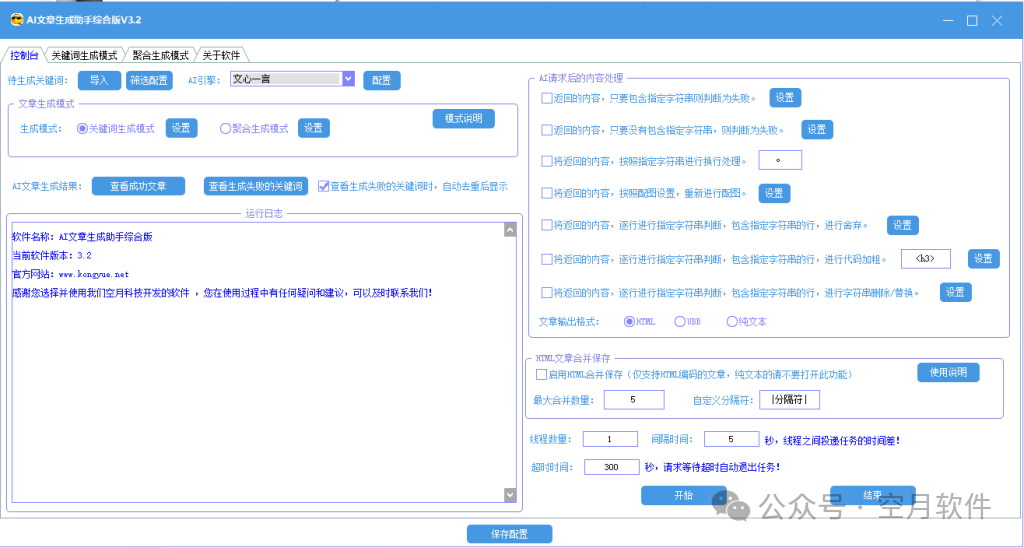Click log scrollbar up arrow
This screenshot has width=1024, height=548.
pyautogui.click(x=510, y=230)
